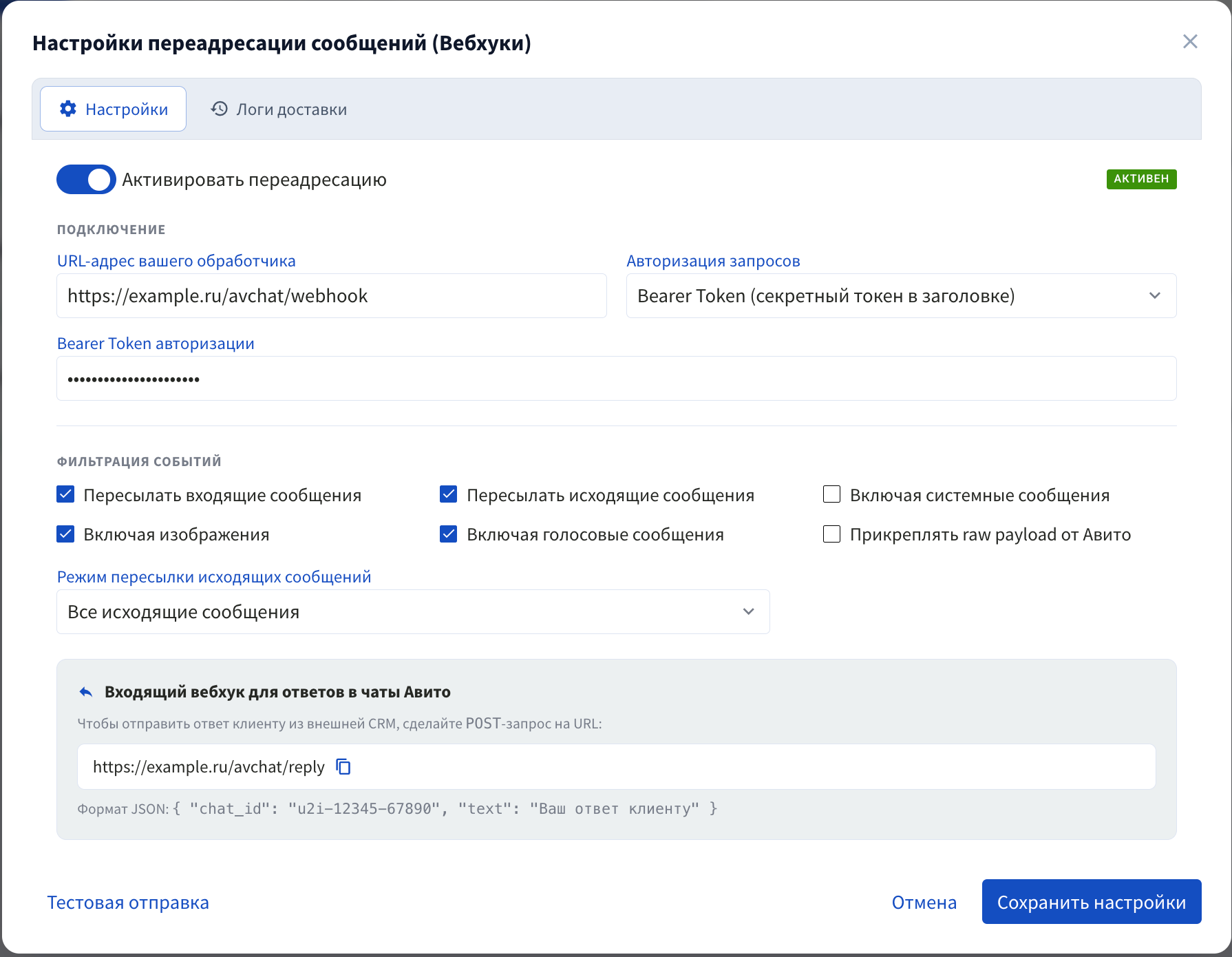1232x957 pixels.
Task: Copy the reply webhook URL icon
Action: click(x=343, y=766)
